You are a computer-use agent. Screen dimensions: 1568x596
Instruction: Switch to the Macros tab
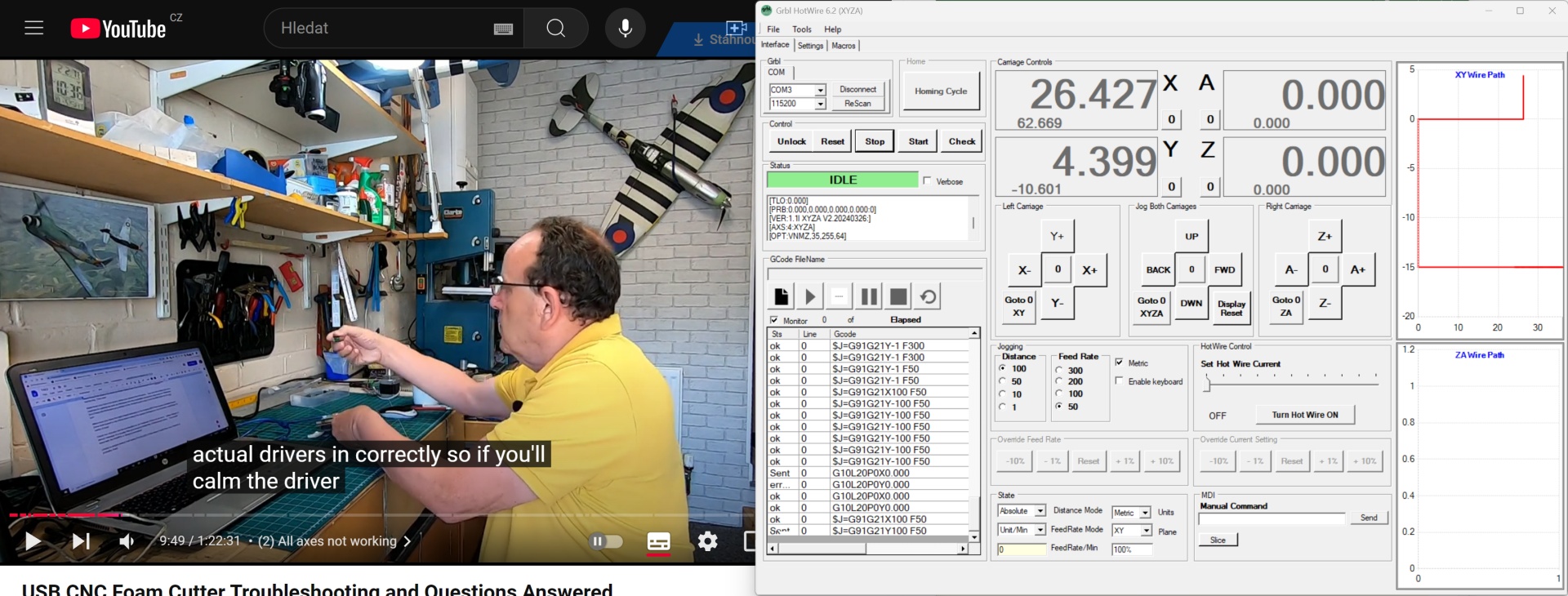click(844, 46)
